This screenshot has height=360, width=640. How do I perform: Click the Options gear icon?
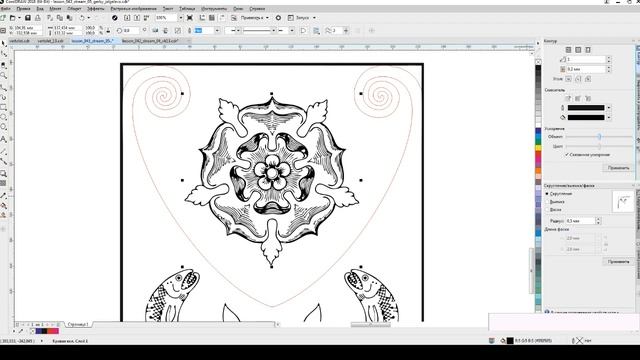point(278,18)
